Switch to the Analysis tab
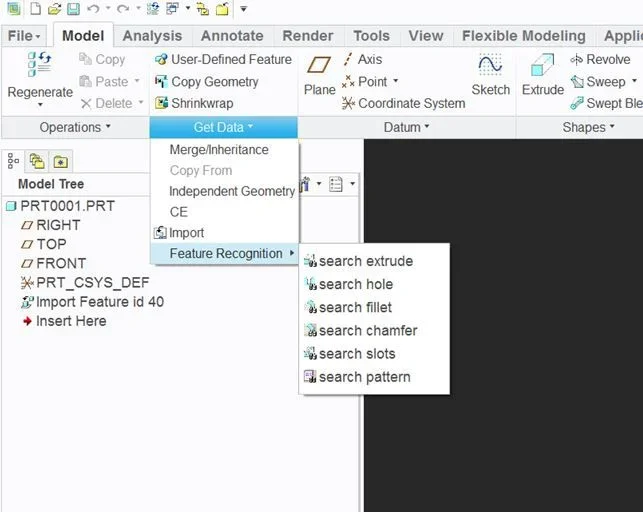Image resolution: width=643 pixels, height=512 pixels. 152,36
